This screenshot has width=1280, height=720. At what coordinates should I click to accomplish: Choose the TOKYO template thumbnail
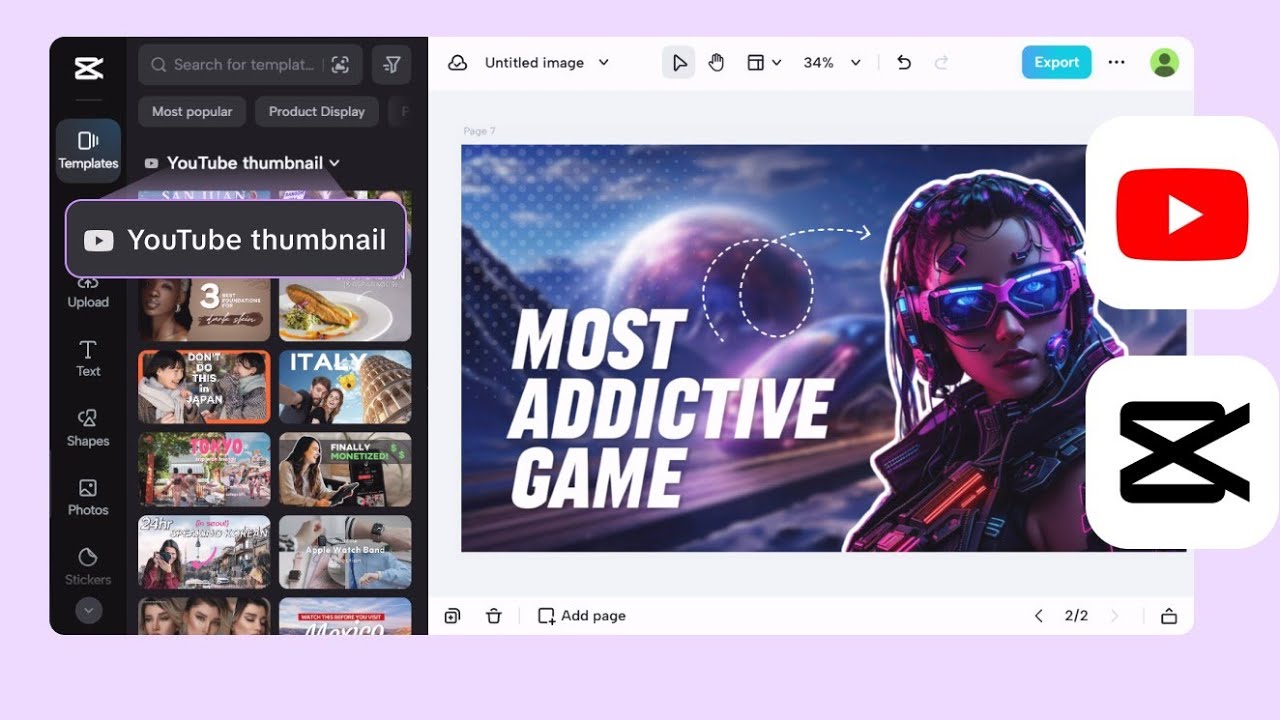(x=204, y=470)
